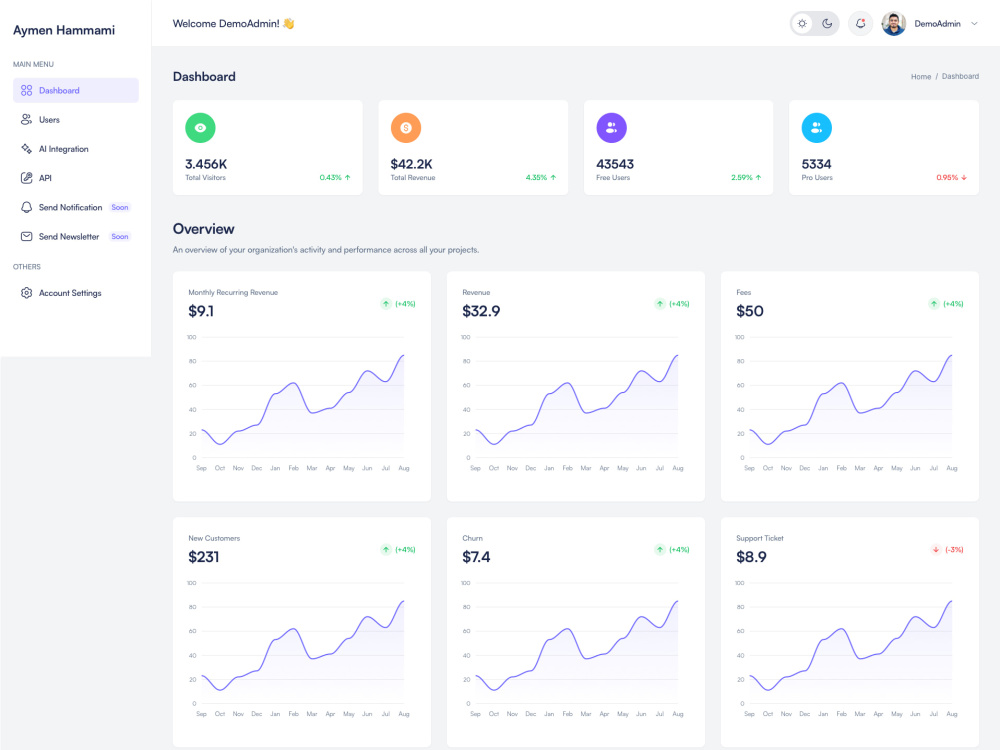This screenshot has height=750, width=1000.
Task: Open API menu item
Action: (x=76, y=178)
